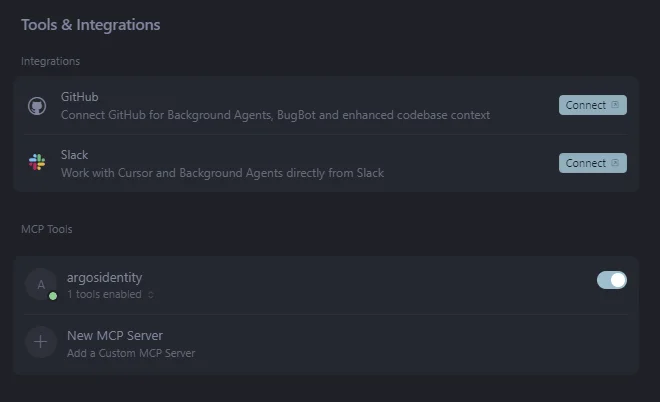Click the Slack integration description text

pos(222,173)
